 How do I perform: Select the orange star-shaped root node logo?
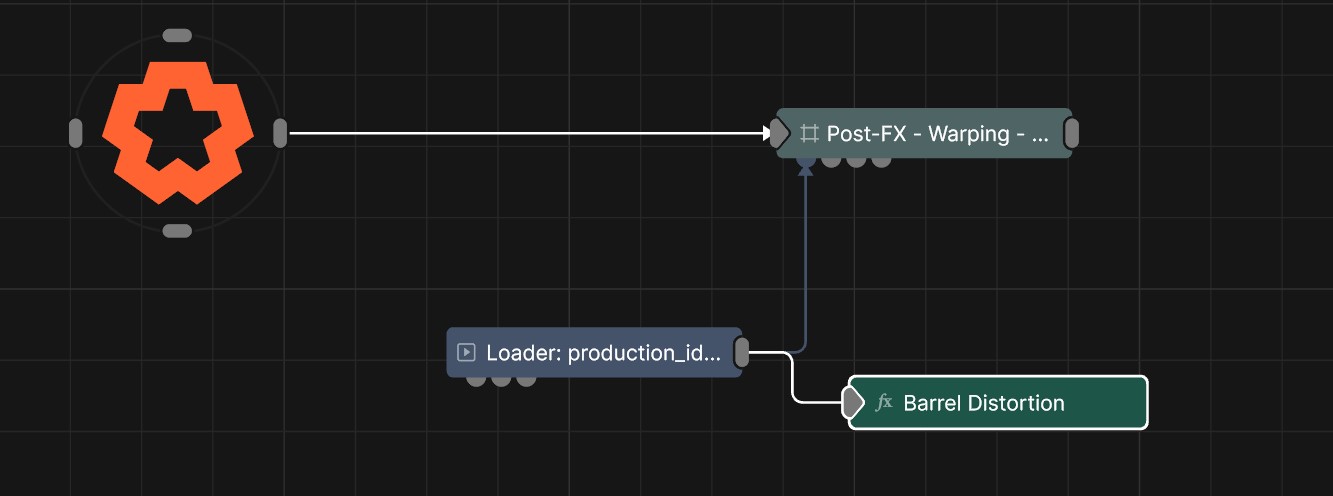point(177,132)
